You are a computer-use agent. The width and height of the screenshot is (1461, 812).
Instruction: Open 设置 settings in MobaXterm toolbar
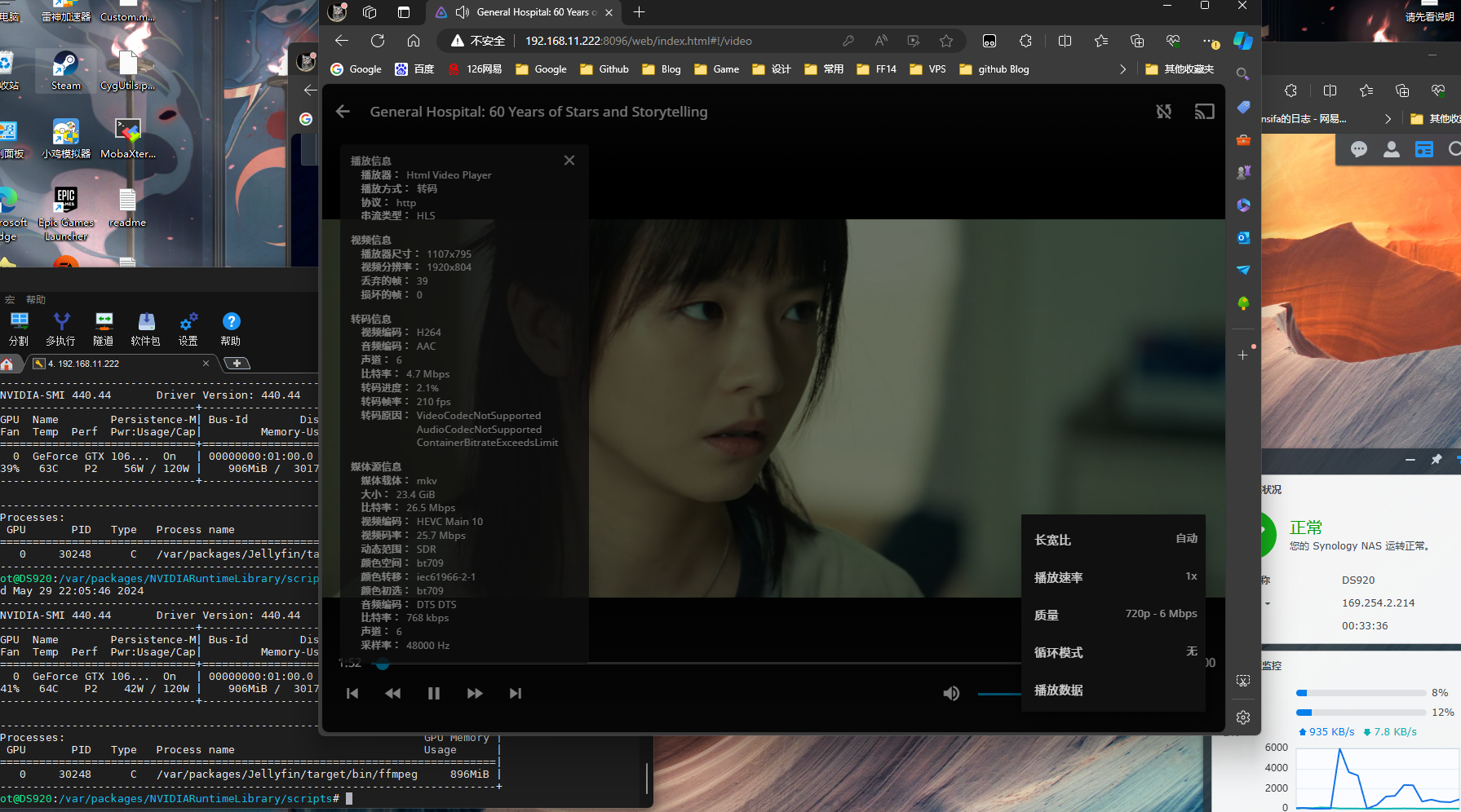(188, 329)
